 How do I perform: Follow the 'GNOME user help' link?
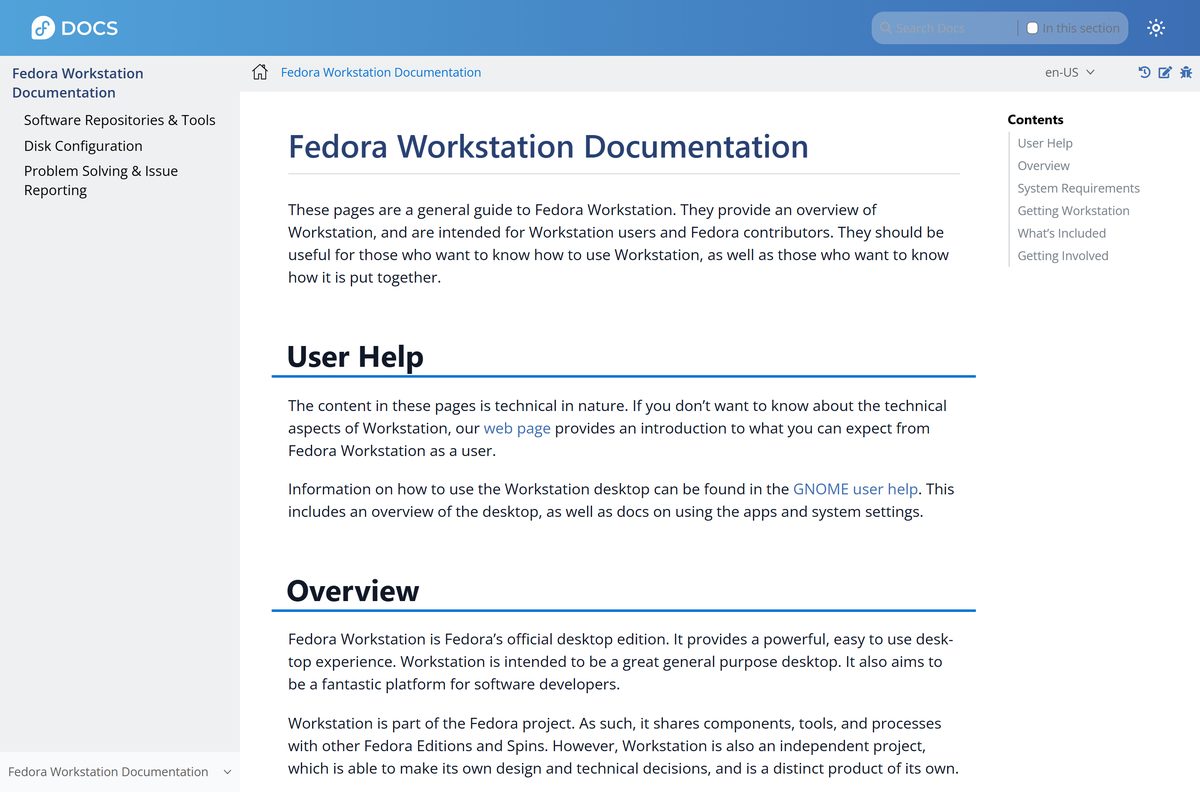click(x=855, y=489)
